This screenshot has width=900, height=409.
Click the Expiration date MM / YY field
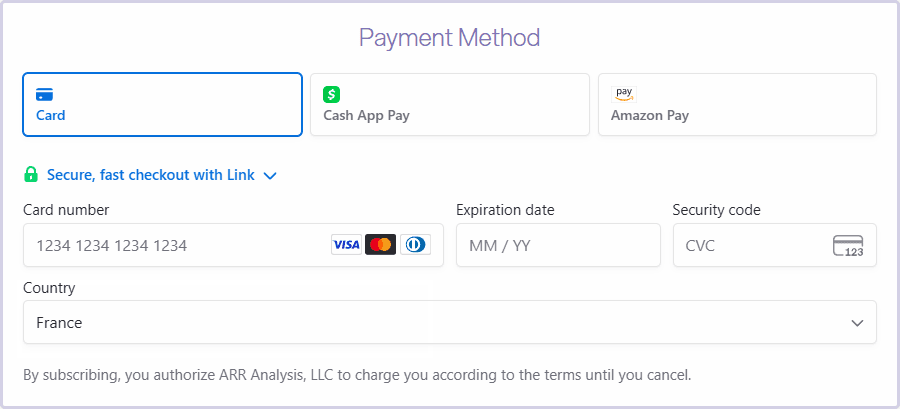[557, 245]
